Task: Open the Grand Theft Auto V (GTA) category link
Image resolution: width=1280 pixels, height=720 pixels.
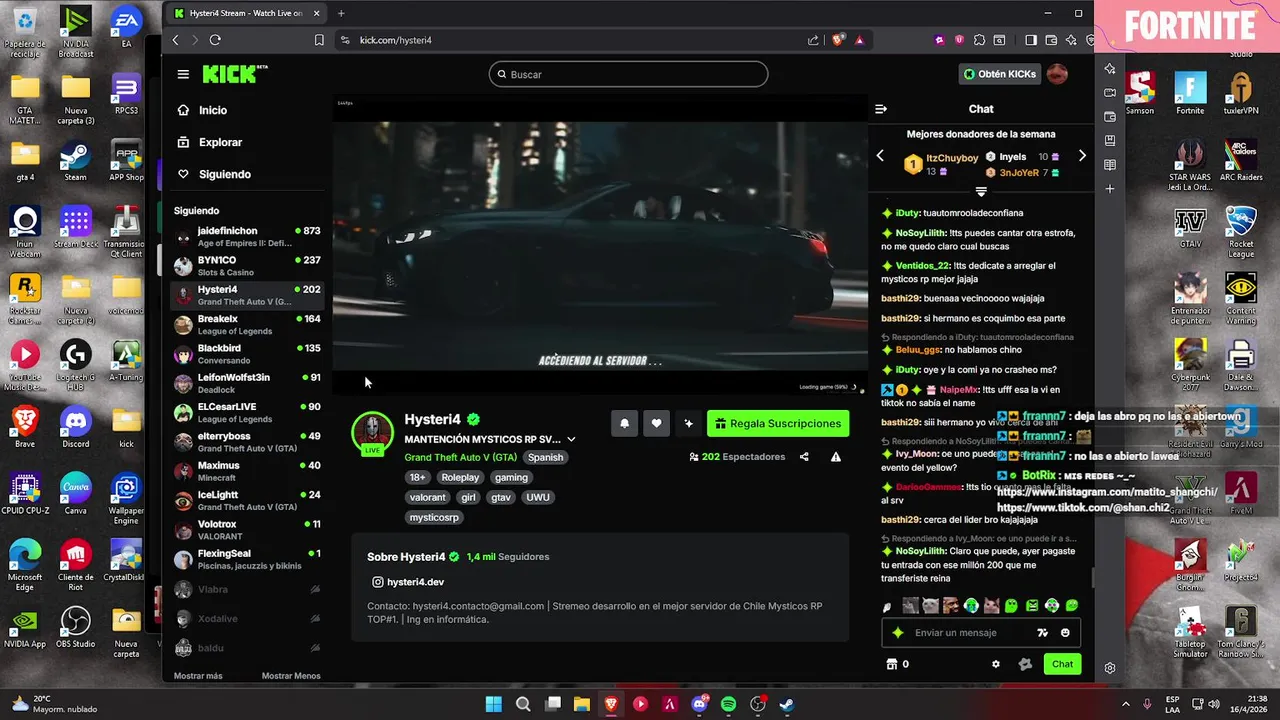Action: [461, 457]
